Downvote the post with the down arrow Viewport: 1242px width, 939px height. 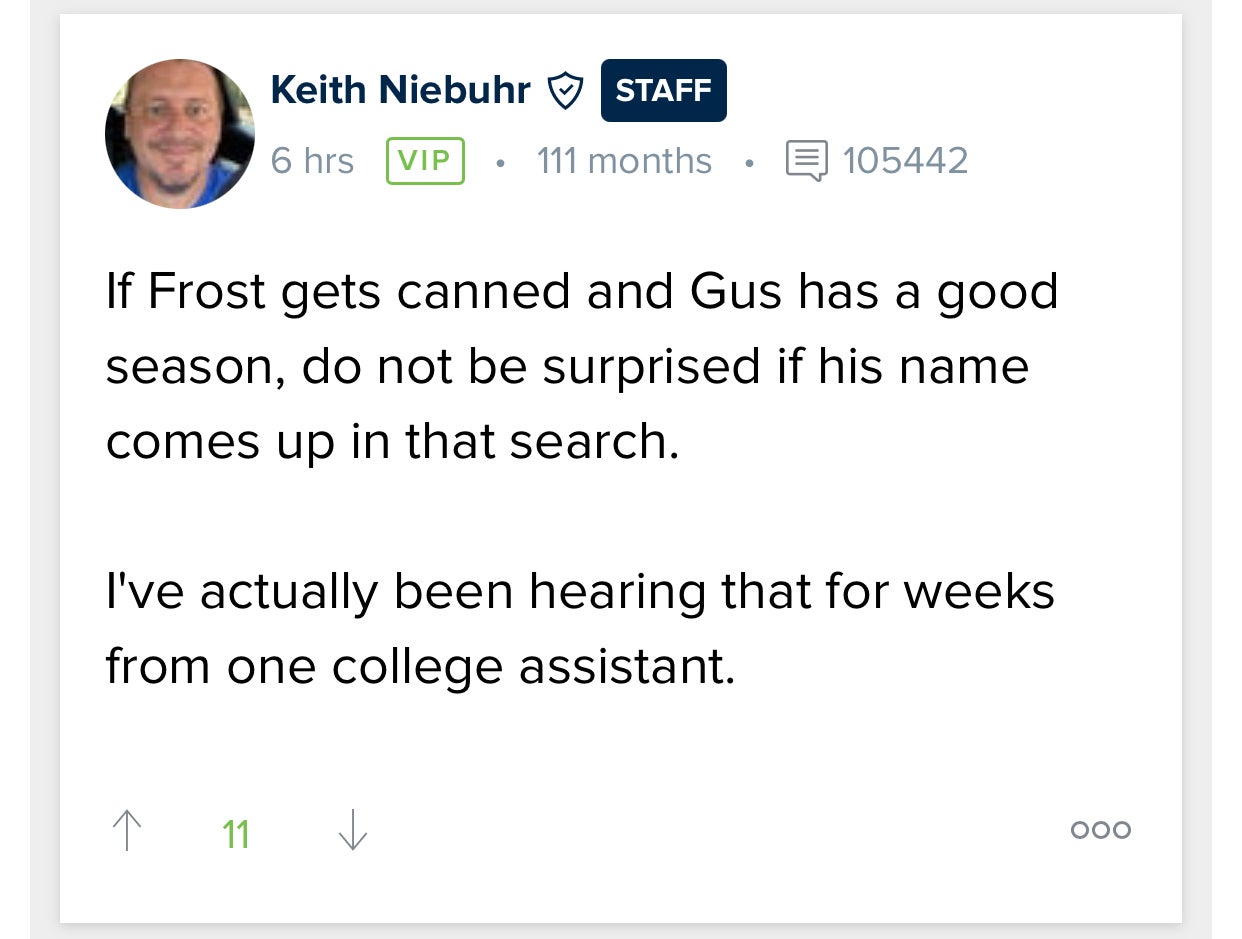(352, 831)
